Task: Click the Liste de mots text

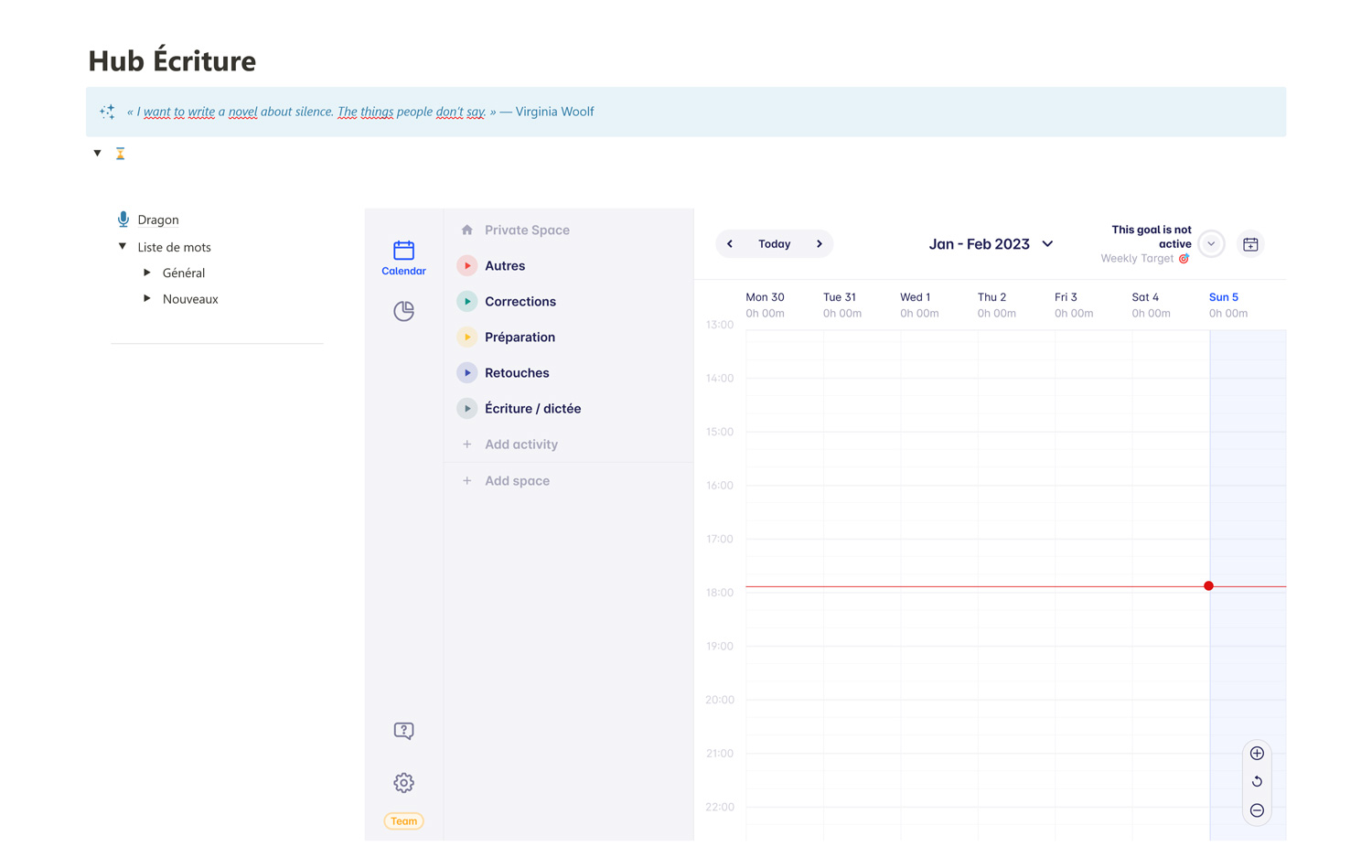Action: pos(174,248)
